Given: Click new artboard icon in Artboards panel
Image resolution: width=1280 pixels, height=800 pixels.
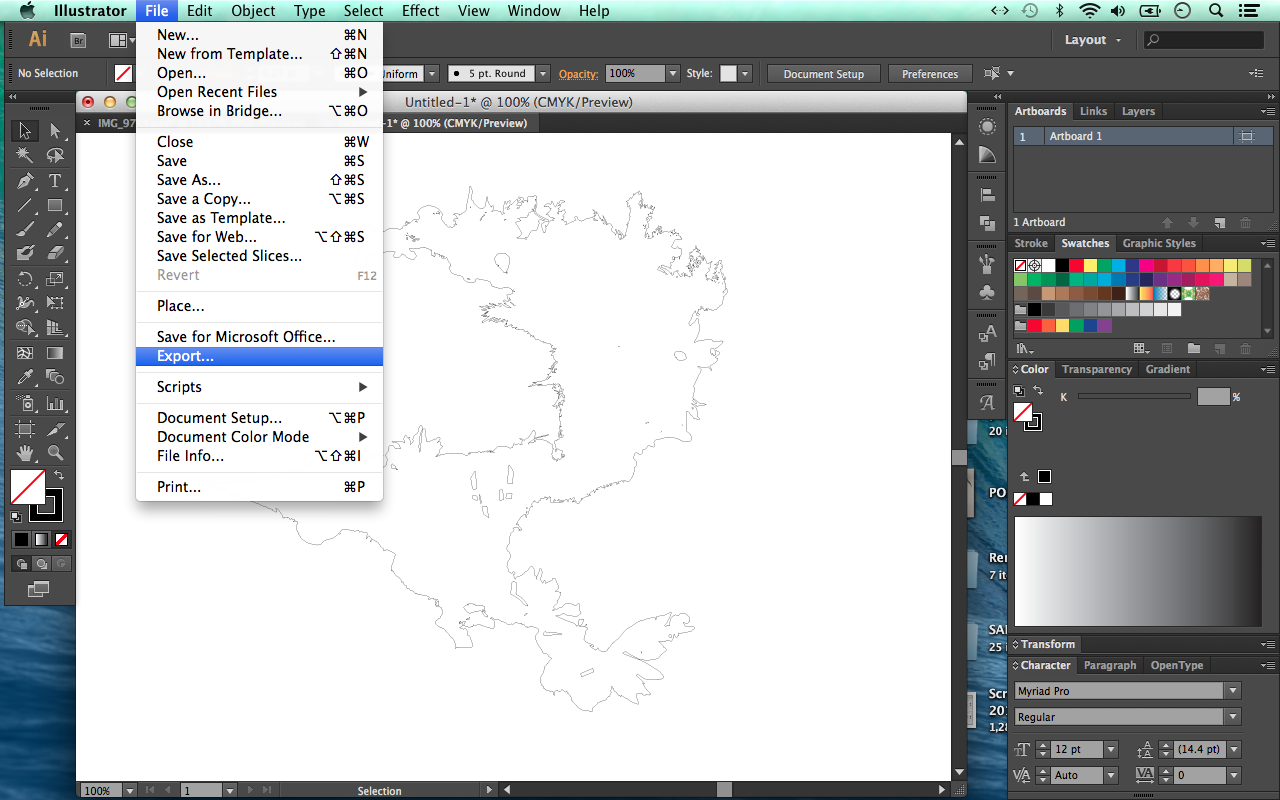Looking at the screenshot, I should tap(1219, 222).
